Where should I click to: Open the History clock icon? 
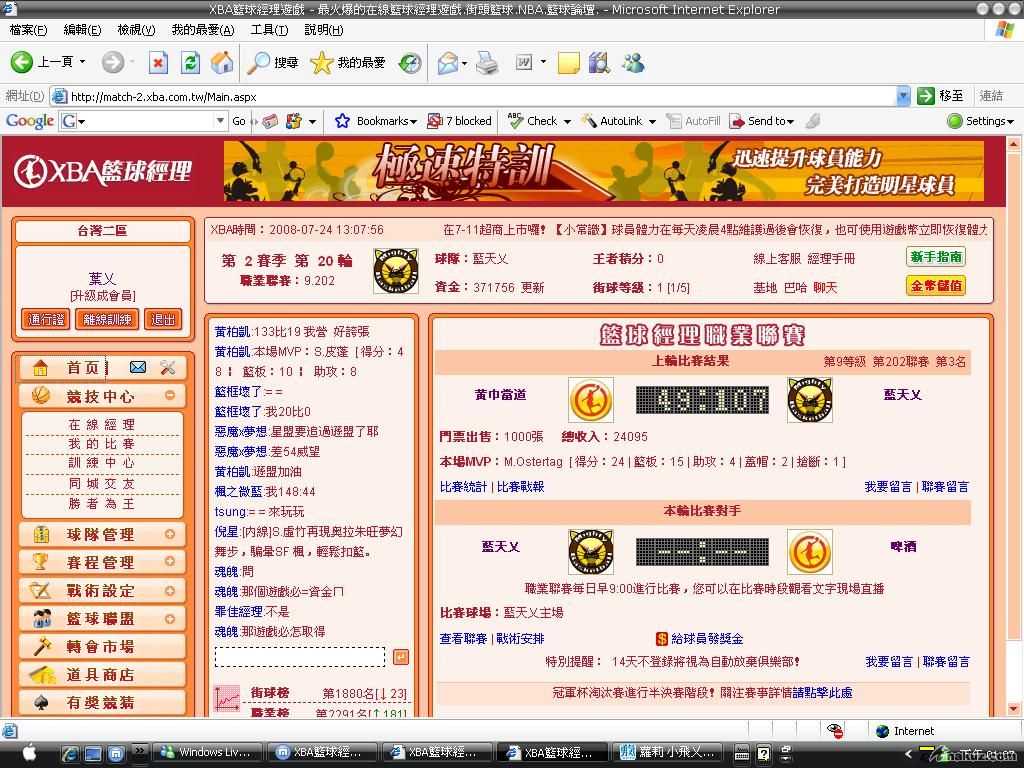coord(410,63)
